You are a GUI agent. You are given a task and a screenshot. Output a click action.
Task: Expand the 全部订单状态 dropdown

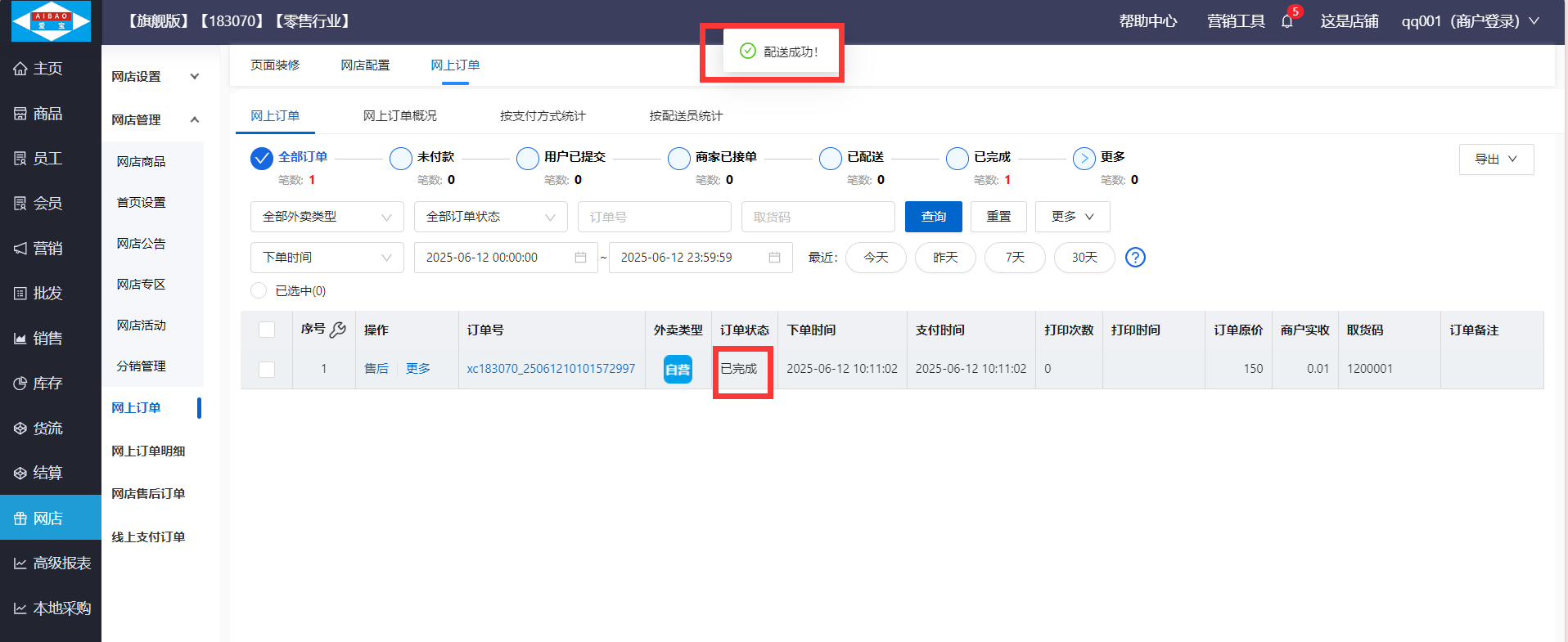pos(490,217)
